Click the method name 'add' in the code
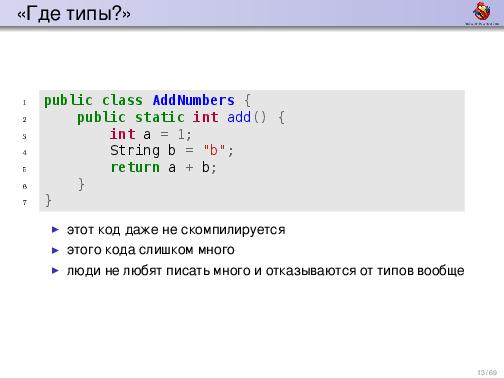Viewport: 504px width, 378px height. (239, 117)
